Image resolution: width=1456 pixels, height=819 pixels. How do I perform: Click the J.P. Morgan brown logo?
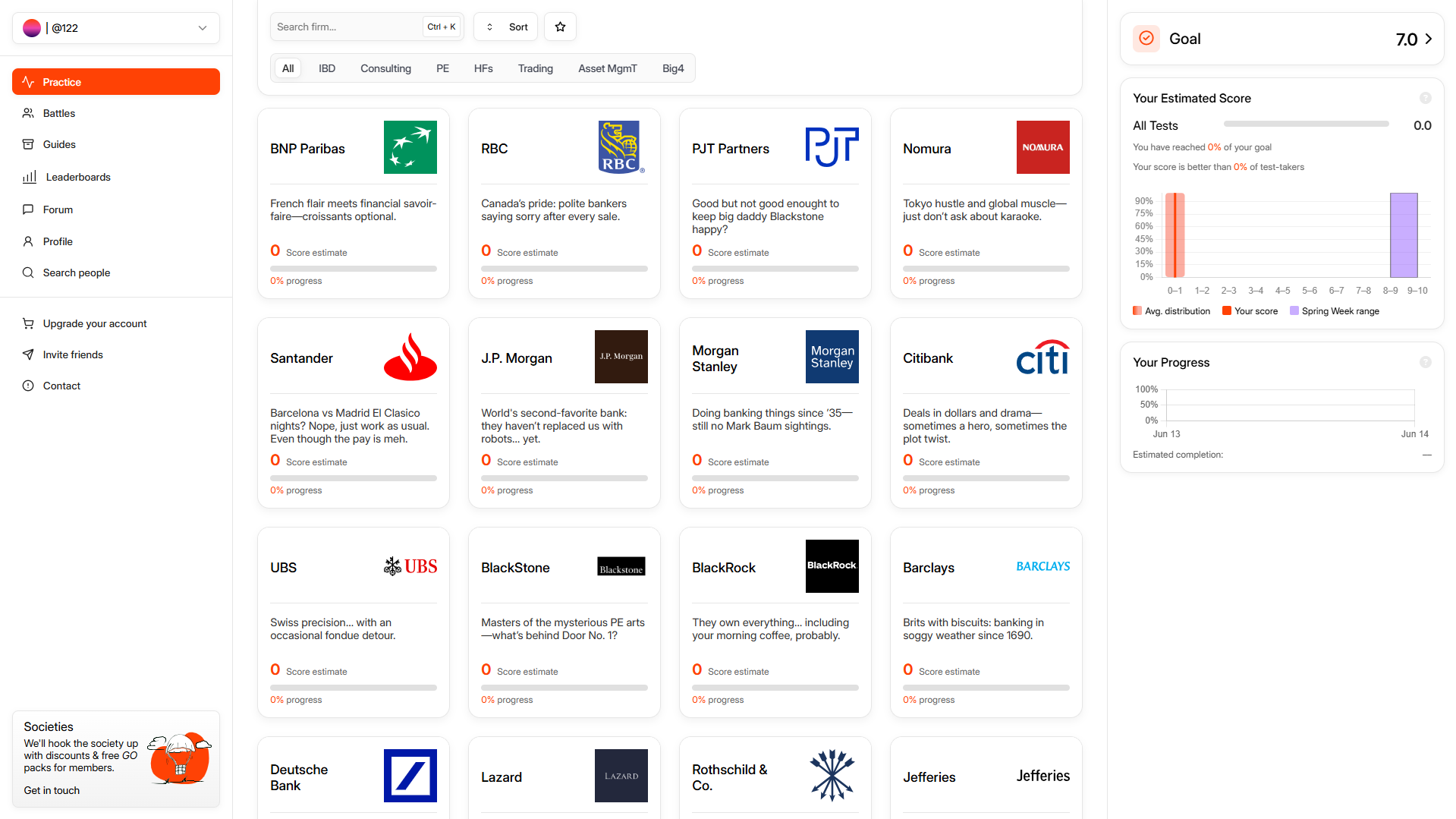621,357
